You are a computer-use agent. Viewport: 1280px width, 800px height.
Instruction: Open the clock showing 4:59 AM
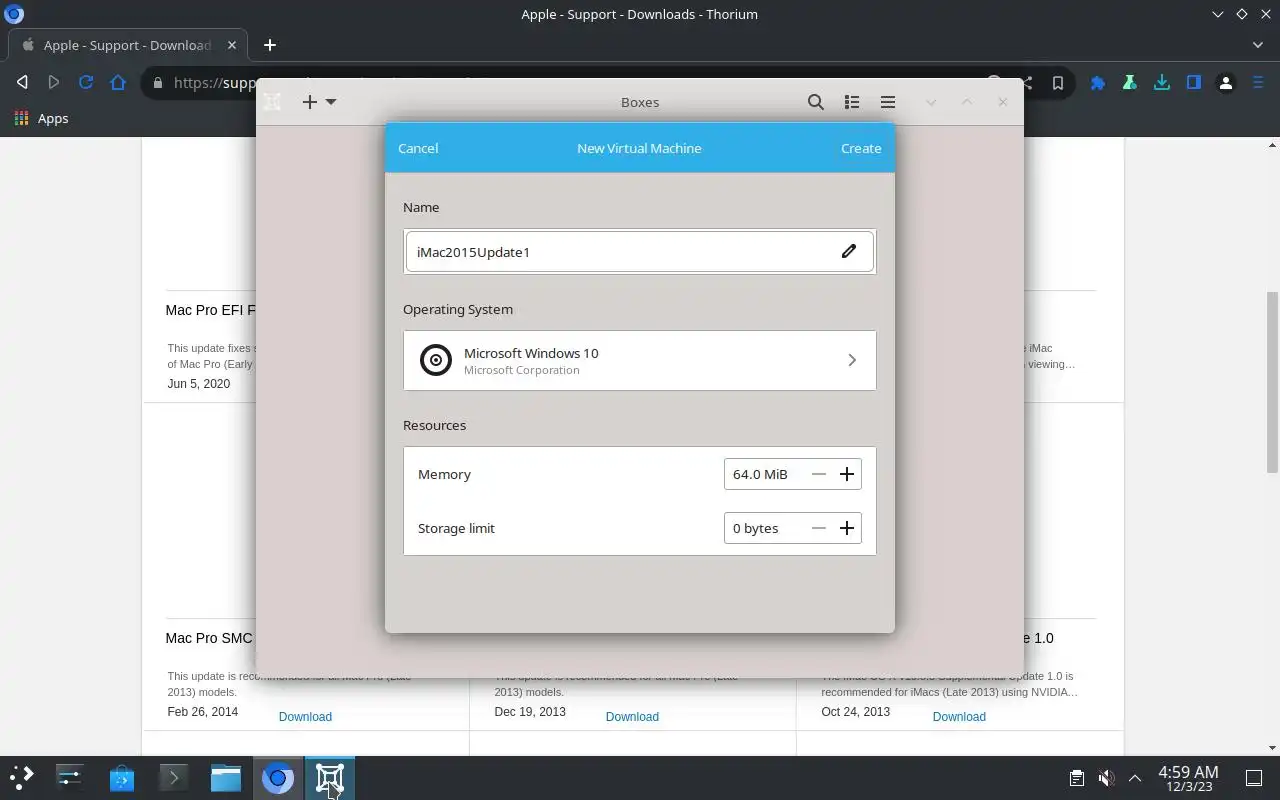point(1188,778)
